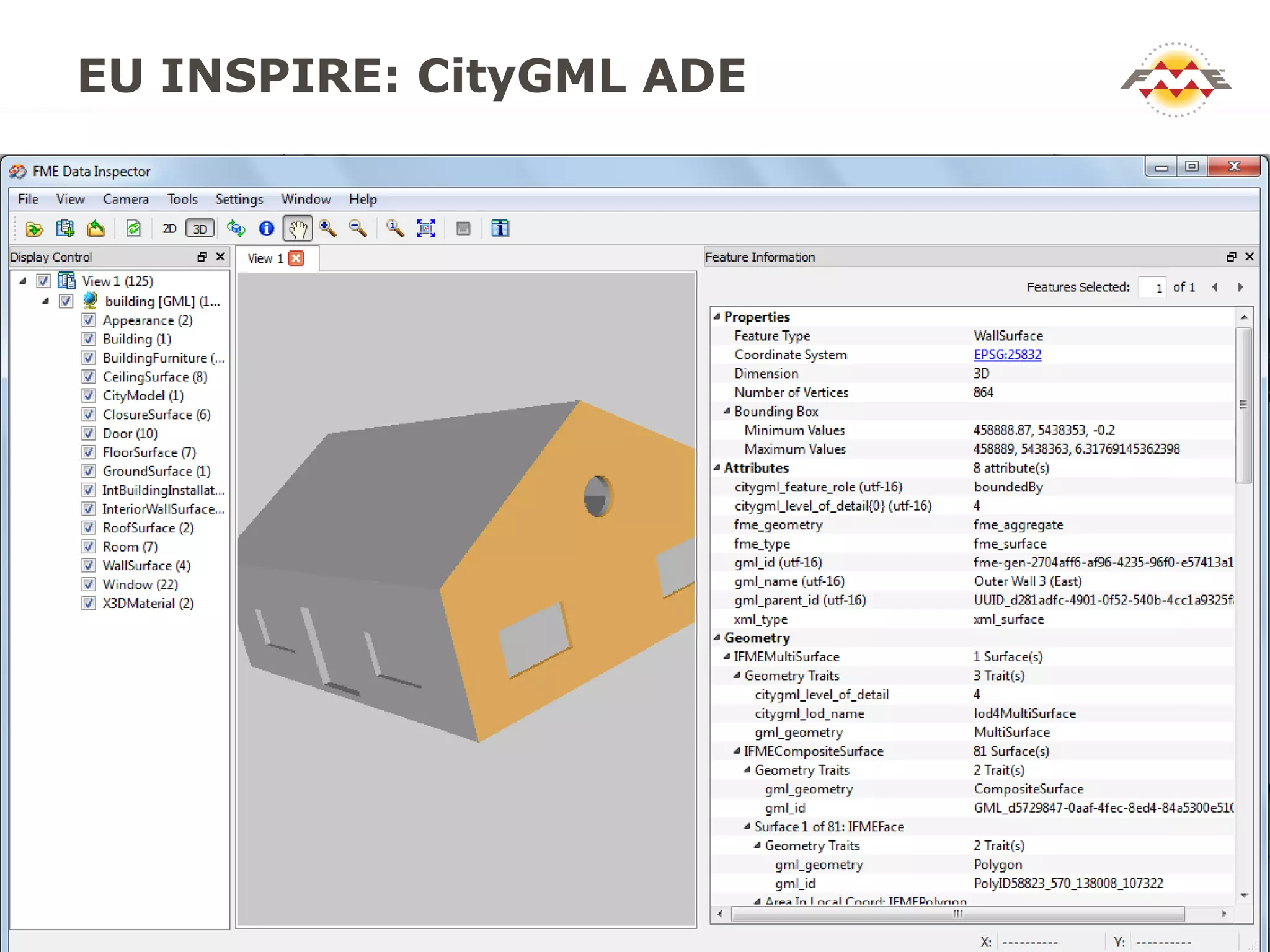Select the Pan hand tool
This screenshot has height=952, width=1270.
(298, 229)
